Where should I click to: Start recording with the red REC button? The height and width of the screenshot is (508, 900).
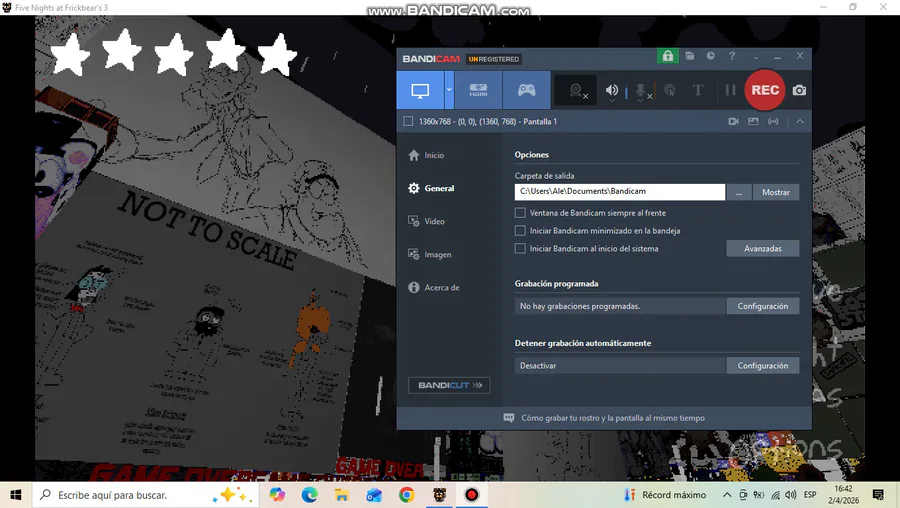(765, 90)
